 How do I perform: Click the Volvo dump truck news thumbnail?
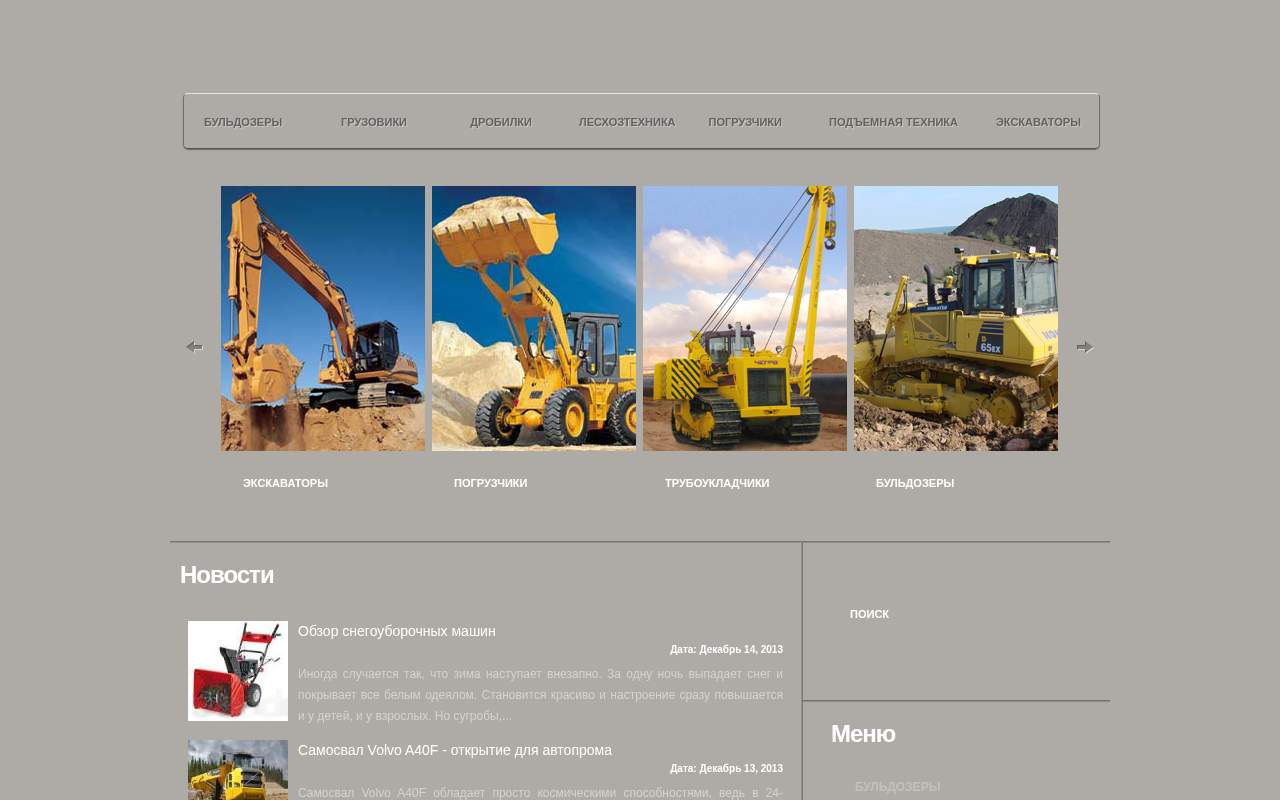[238, 770]
